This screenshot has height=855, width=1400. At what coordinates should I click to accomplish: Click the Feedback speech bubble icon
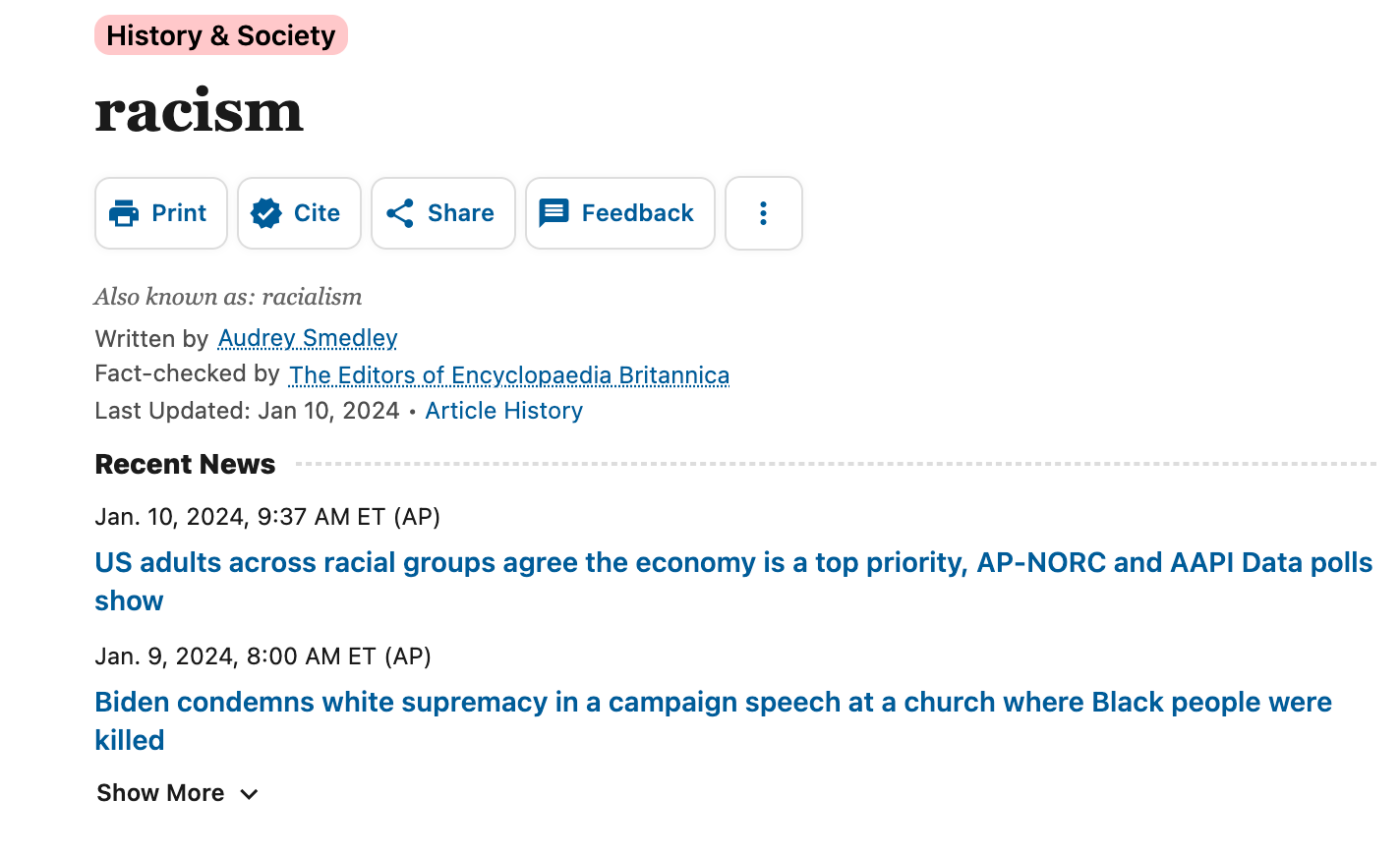pos(554,213)
